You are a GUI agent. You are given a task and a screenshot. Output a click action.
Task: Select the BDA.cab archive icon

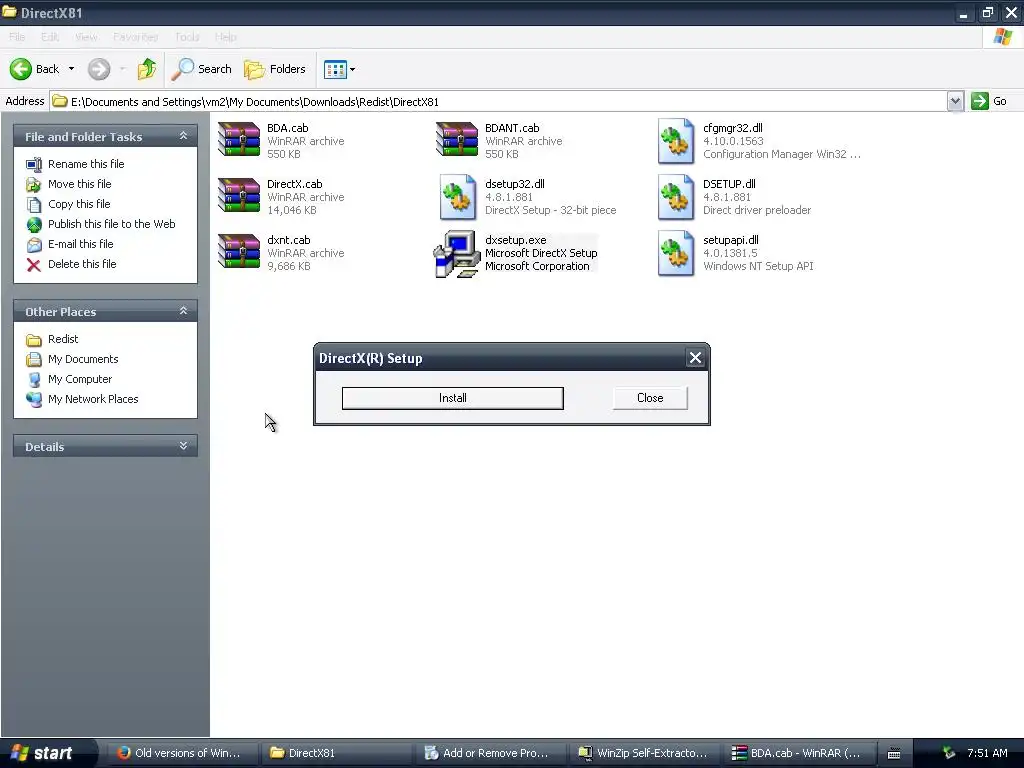pos(239,140)
